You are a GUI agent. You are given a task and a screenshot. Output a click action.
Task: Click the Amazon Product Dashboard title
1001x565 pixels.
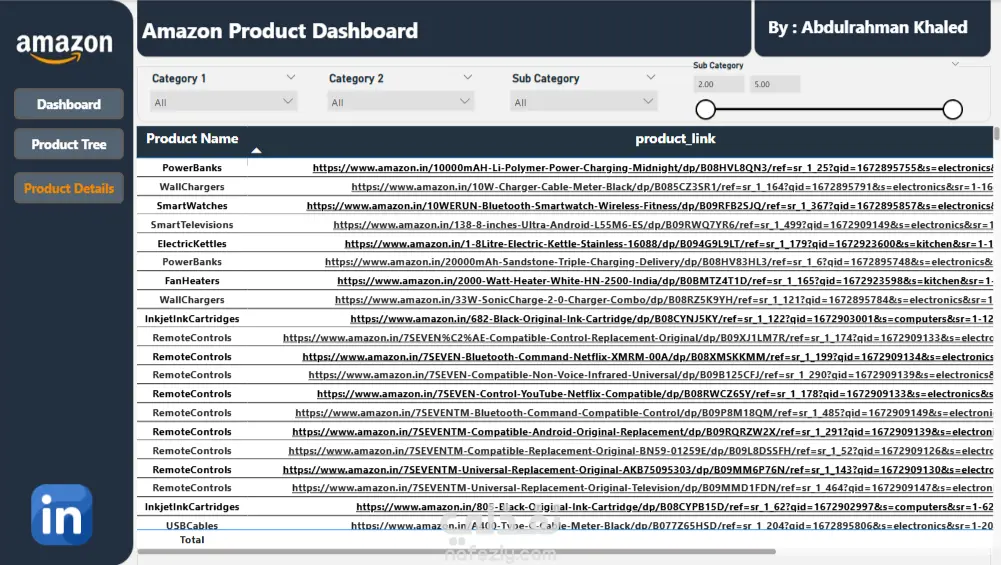280,31
